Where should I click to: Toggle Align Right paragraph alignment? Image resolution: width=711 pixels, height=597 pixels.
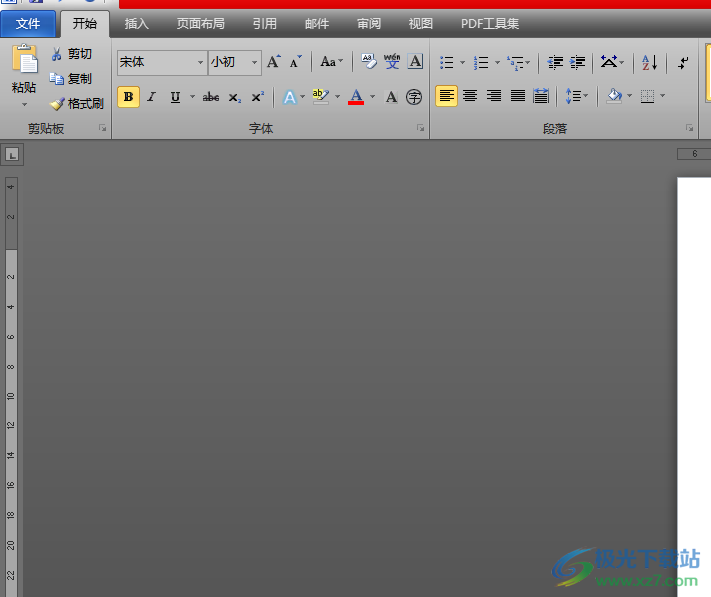tap(494, 96)
